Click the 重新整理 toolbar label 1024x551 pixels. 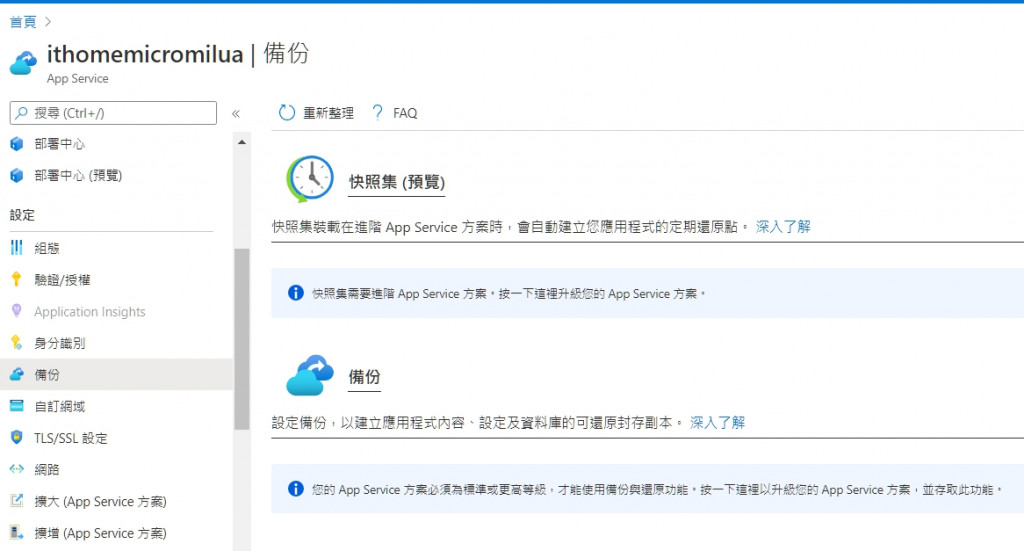(x=328, y=113)
